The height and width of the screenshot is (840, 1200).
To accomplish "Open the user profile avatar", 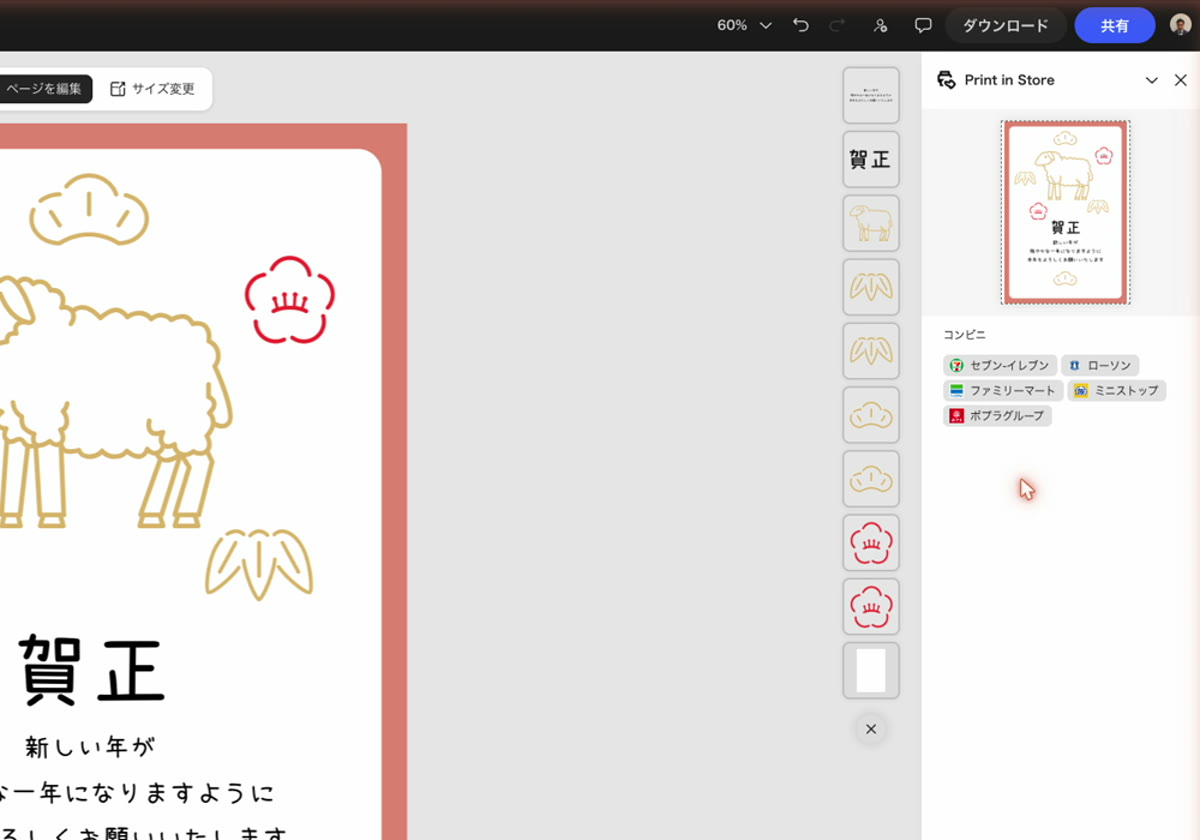I will click(1180, 25).
